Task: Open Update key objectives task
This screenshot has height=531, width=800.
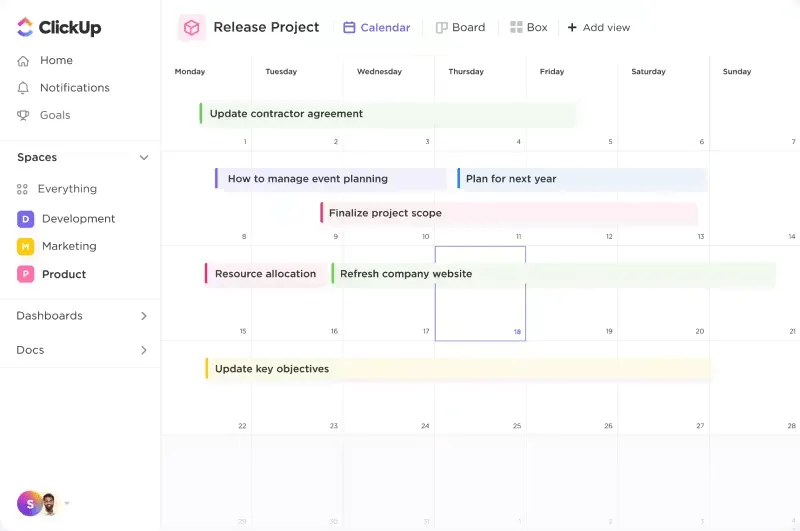Action: pos(458,369)
